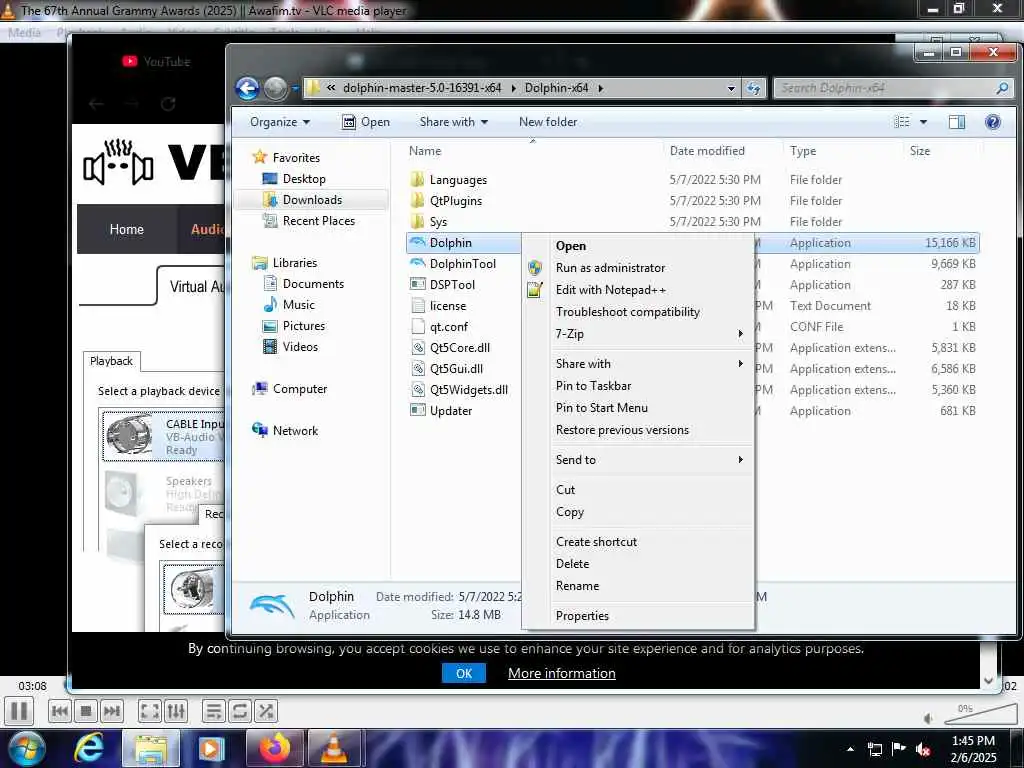Pause playback in VLC

[19, 711]
